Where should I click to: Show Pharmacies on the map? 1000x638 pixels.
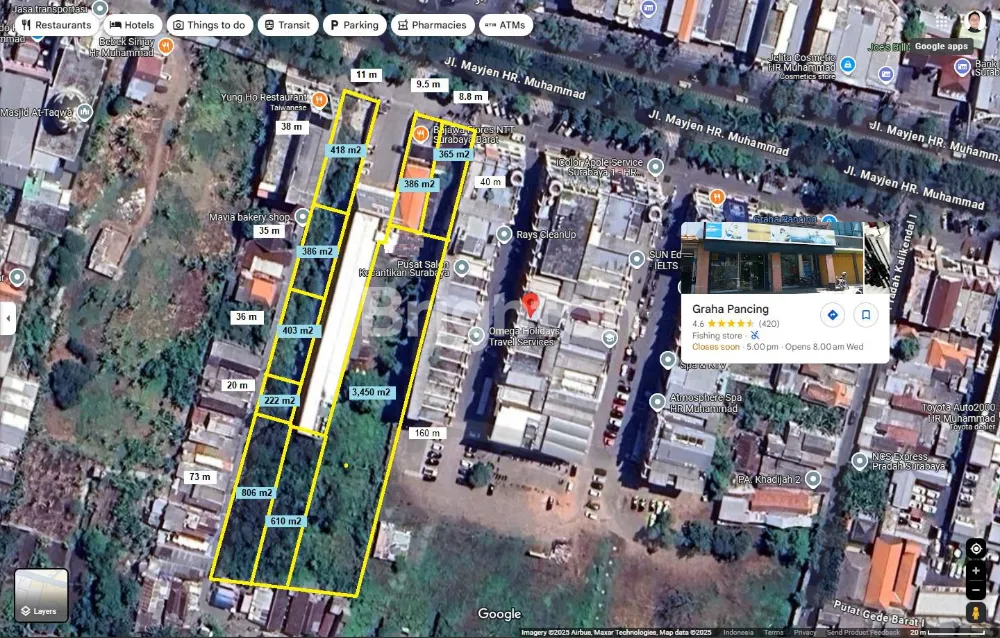[431, 25]
